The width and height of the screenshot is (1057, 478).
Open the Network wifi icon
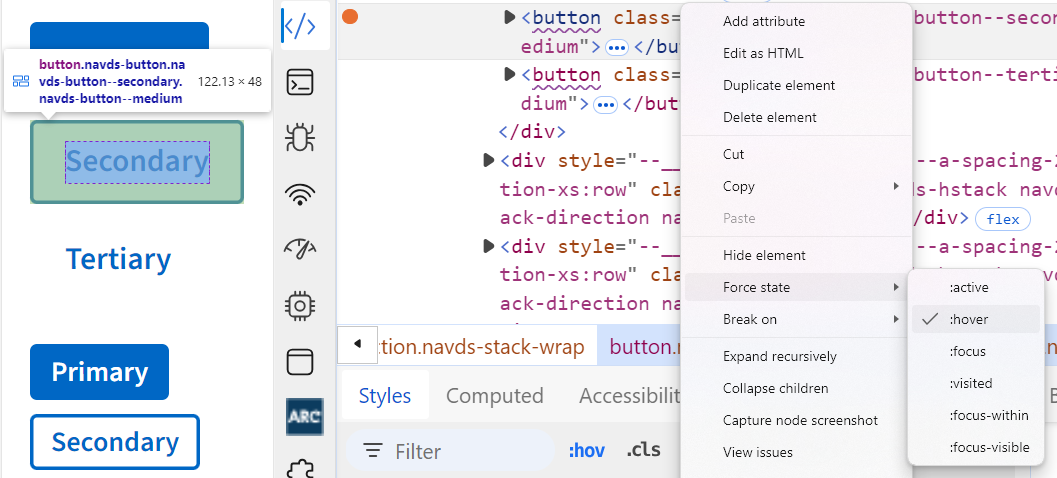[x=299, y=194]
